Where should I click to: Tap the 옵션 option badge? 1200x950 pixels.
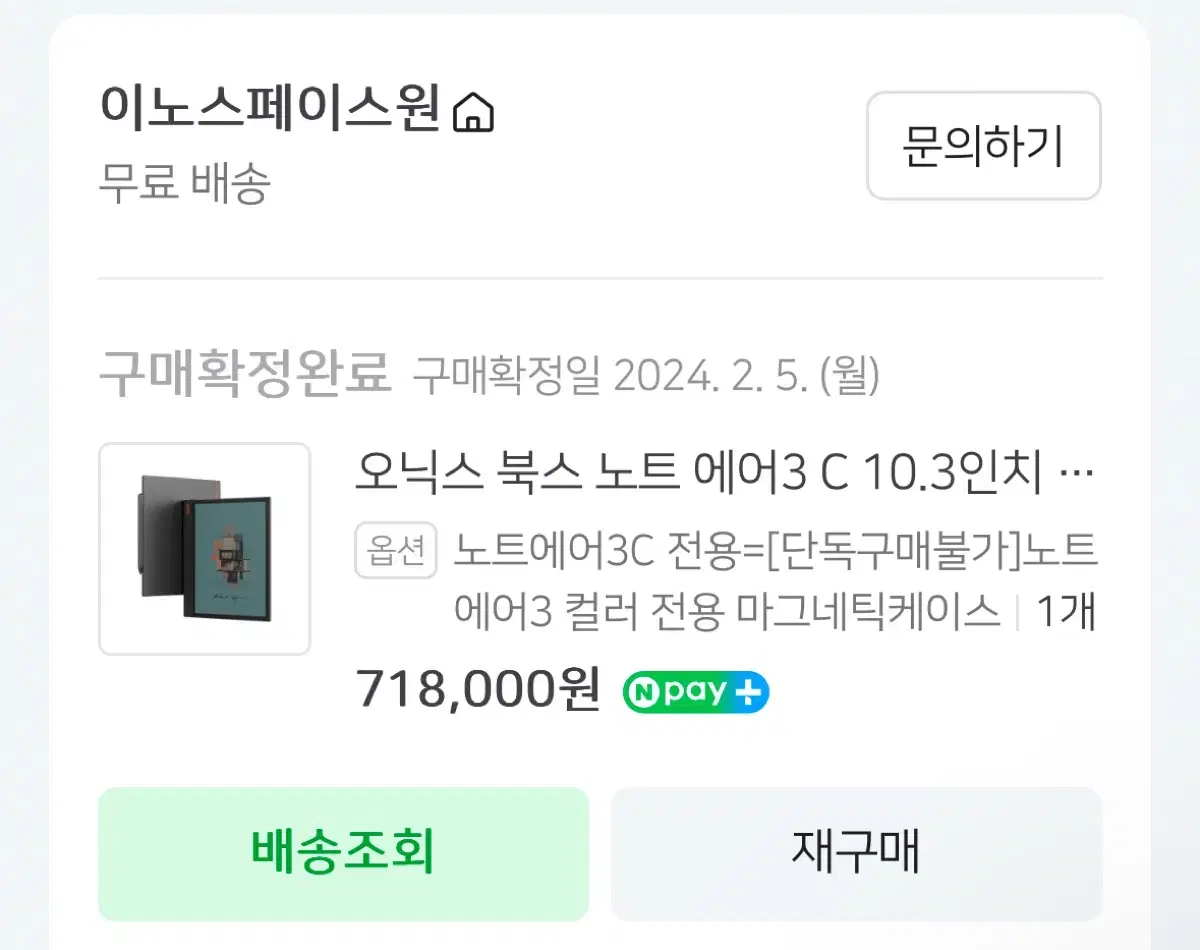click(396, 550)
